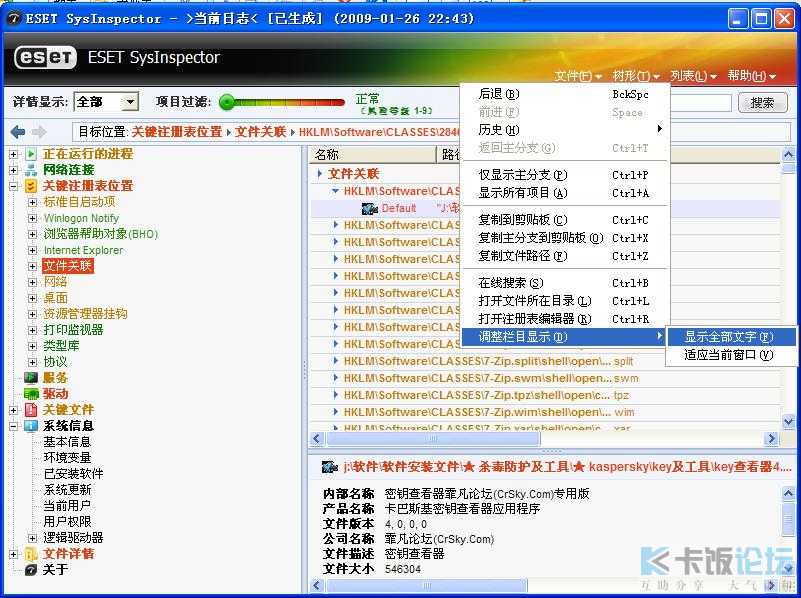Open the 帮助(H) menu
Image resolution: width=801 pixels, height=598 pixels.
[x=751, y=76]
